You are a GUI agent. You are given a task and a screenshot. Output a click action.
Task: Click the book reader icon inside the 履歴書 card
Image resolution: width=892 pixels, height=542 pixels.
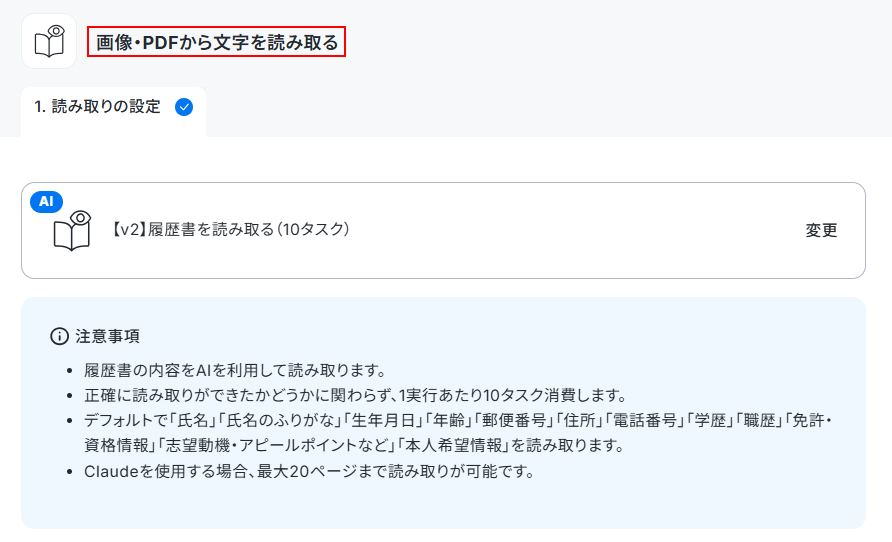(x=72, y=230)
